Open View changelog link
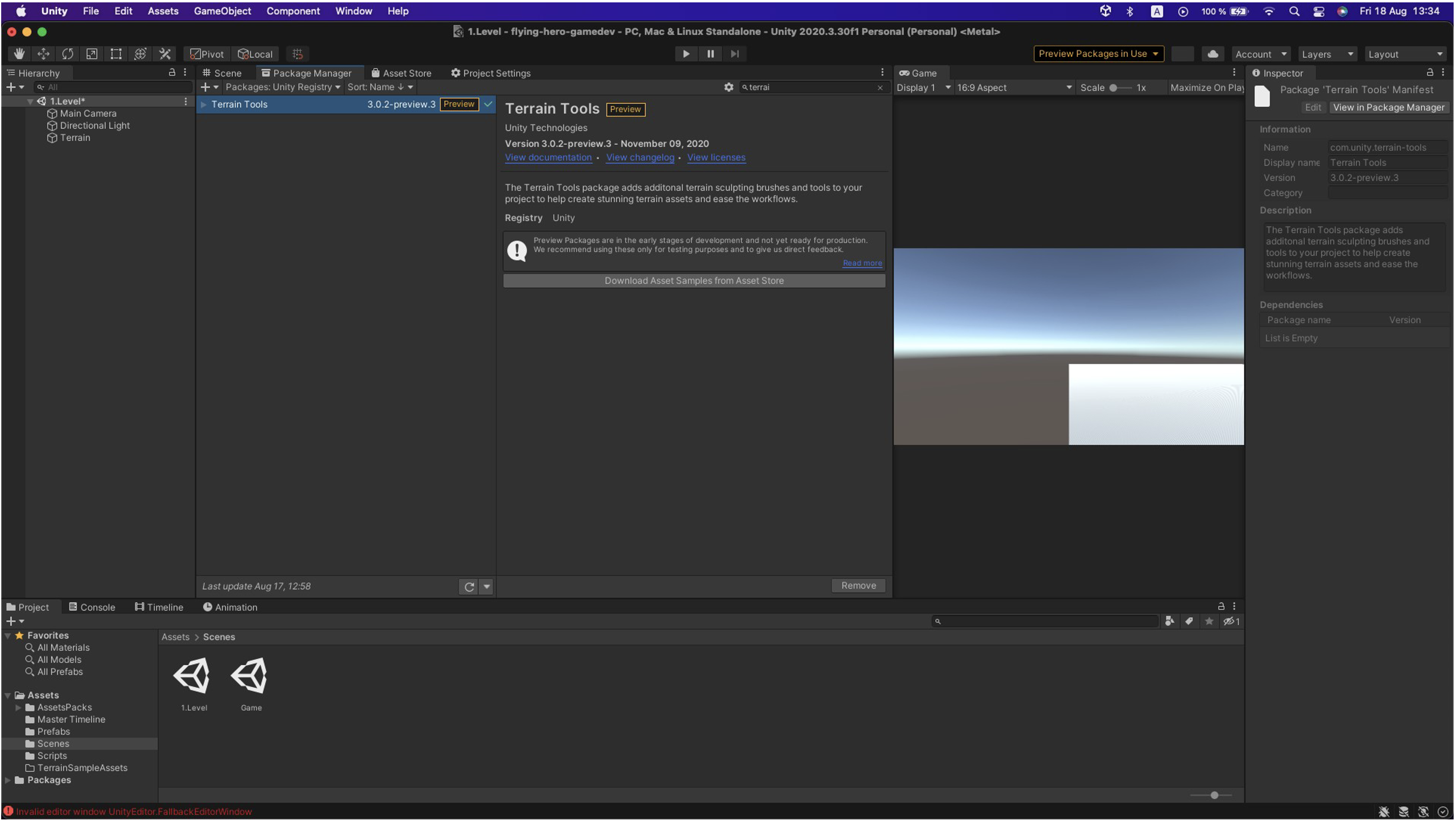This screenshot has width=1456, height=820. click(640, 157)
